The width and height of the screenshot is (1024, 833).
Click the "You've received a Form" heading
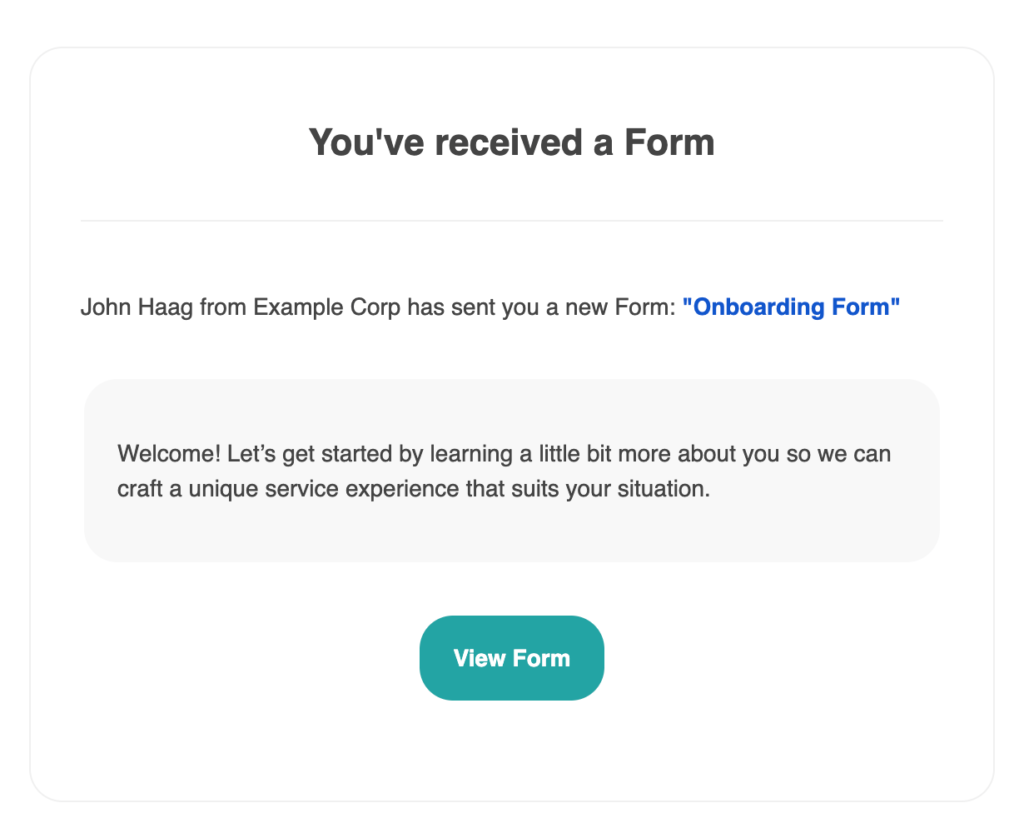click(511, 142)
